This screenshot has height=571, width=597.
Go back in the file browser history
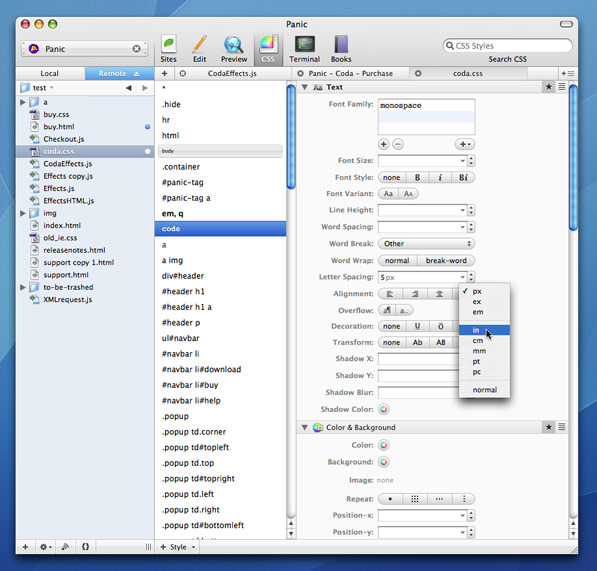coord(129,88)
